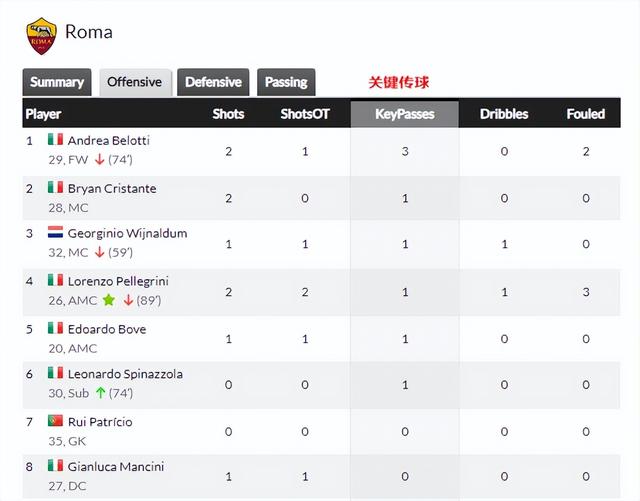
Task: Click Spinazzola's green substitution-on arrow
Action: point(100,393)
